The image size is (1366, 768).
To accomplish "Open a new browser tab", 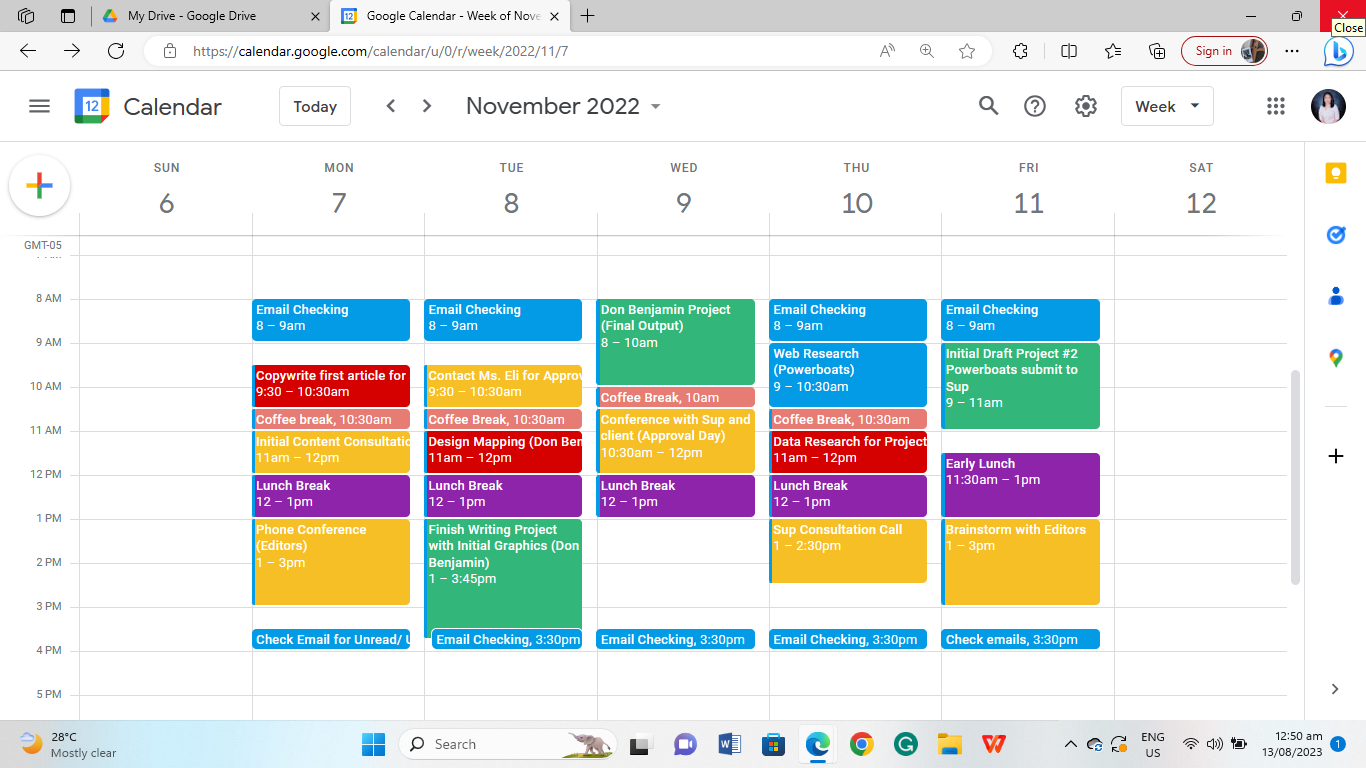I will pyautogui.click(x=588, y=16).
